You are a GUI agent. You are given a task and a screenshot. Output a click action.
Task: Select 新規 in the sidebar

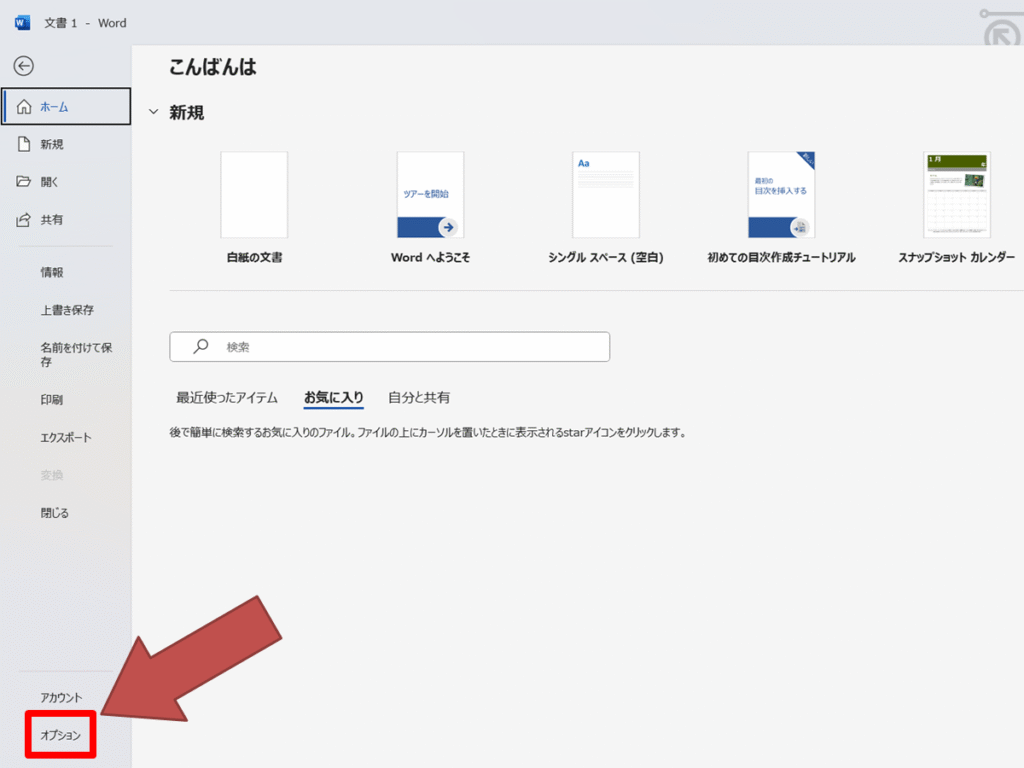tap(66, 144)
